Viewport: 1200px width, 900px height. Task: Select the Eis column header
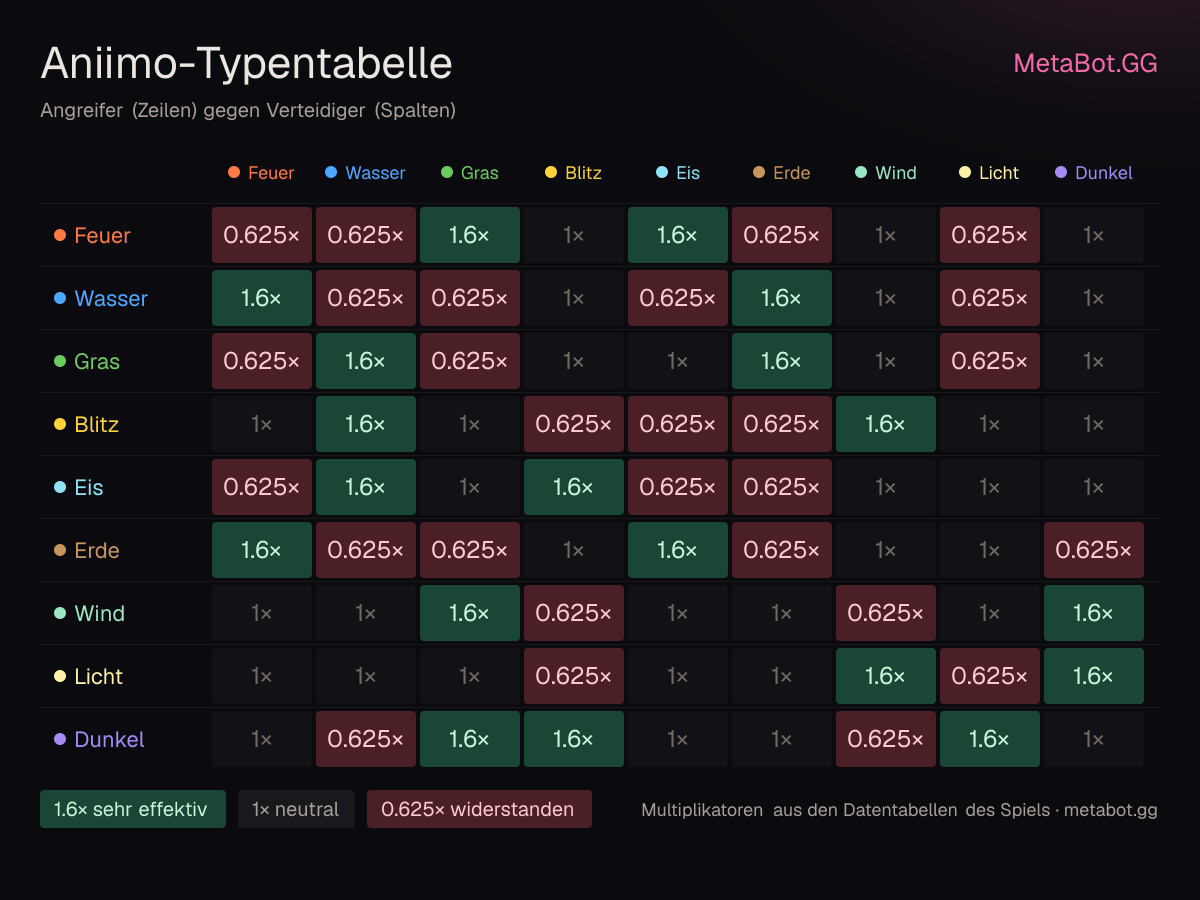[x=677, y=173]
